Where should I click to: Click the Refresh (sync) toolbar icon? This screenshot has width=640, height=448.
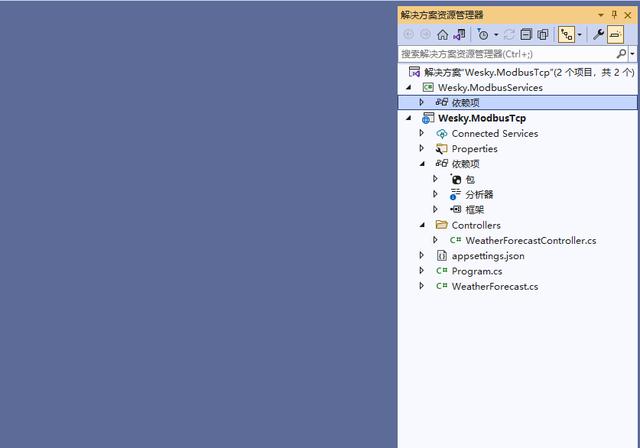[x=509, y=35]
